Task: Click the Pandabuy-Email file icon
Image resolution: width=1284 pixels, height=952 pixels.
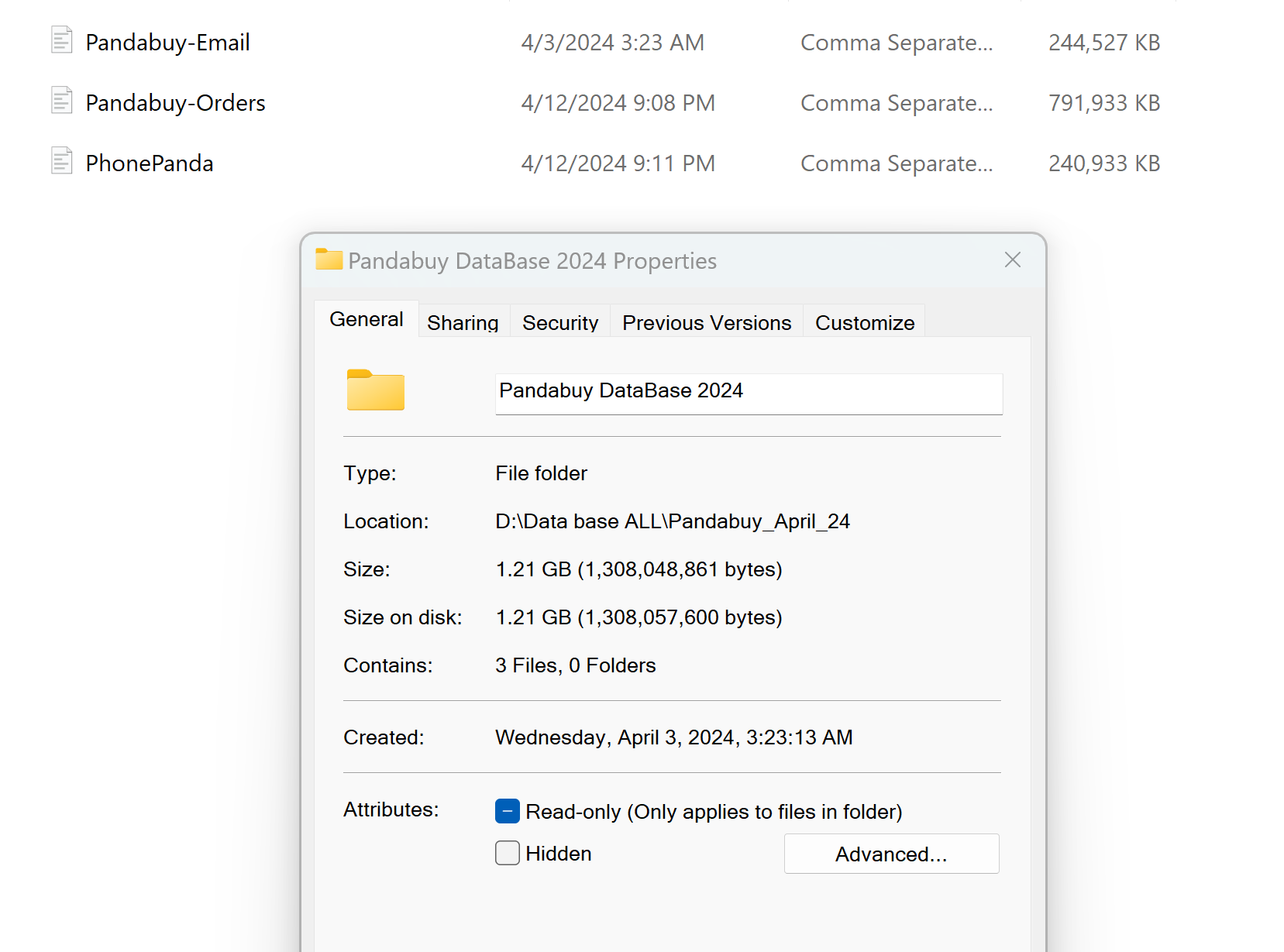Action: click(x=62, y=40)
